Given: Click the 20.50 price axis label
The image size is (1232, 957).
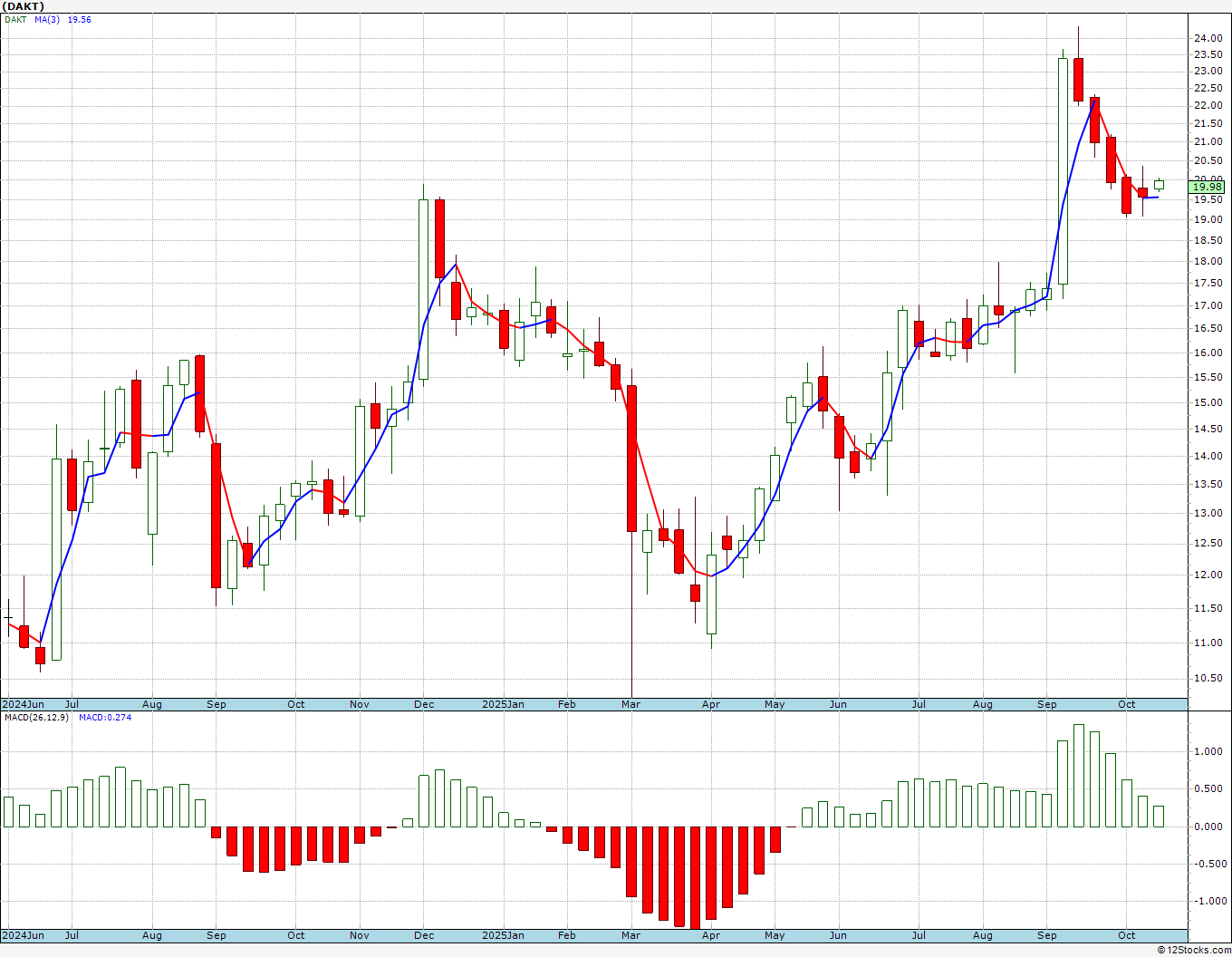Looking at the screenshot, I should [x=1208, y=160].
